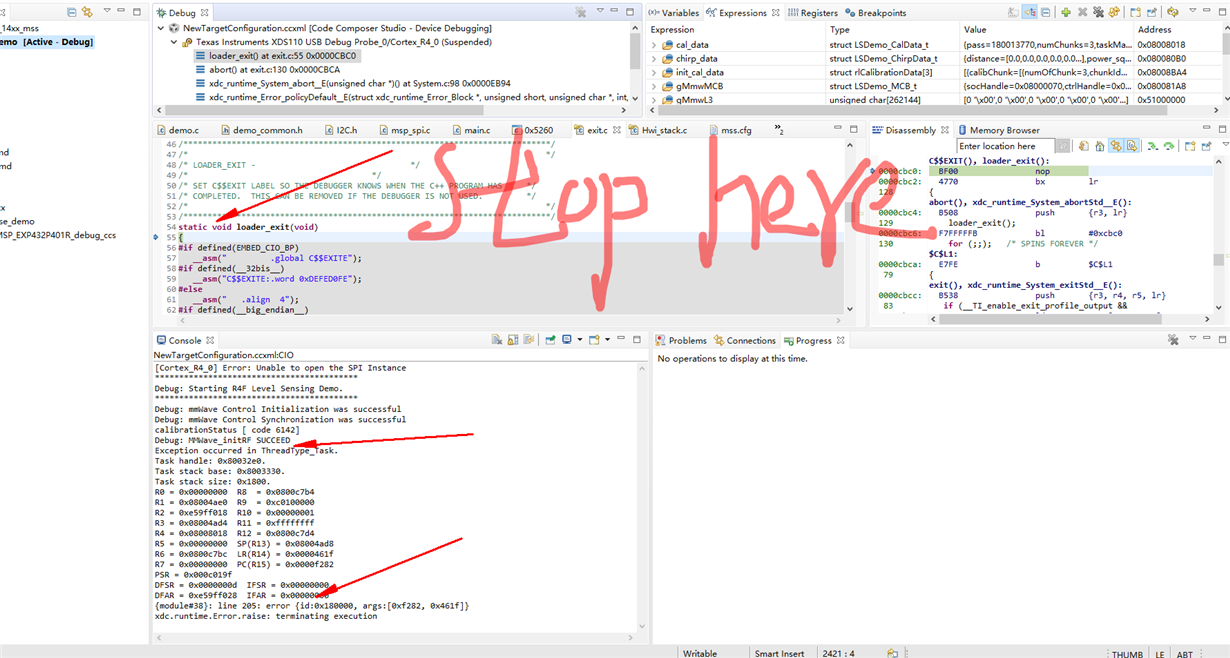Click Collapse All icon in Expressions view
1230x658 pixels.
(1045, 12)
